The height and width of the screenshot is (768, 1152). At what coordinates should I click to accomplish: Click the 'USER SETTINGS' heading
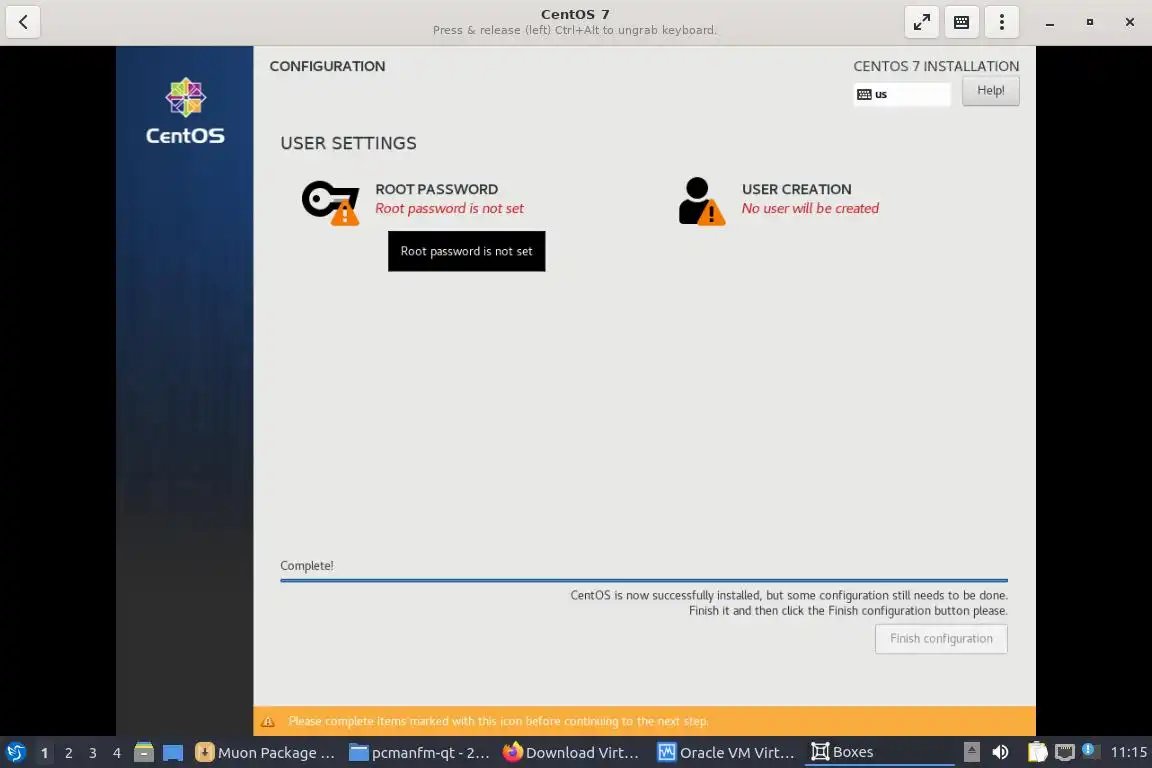(x=348, y=143)
